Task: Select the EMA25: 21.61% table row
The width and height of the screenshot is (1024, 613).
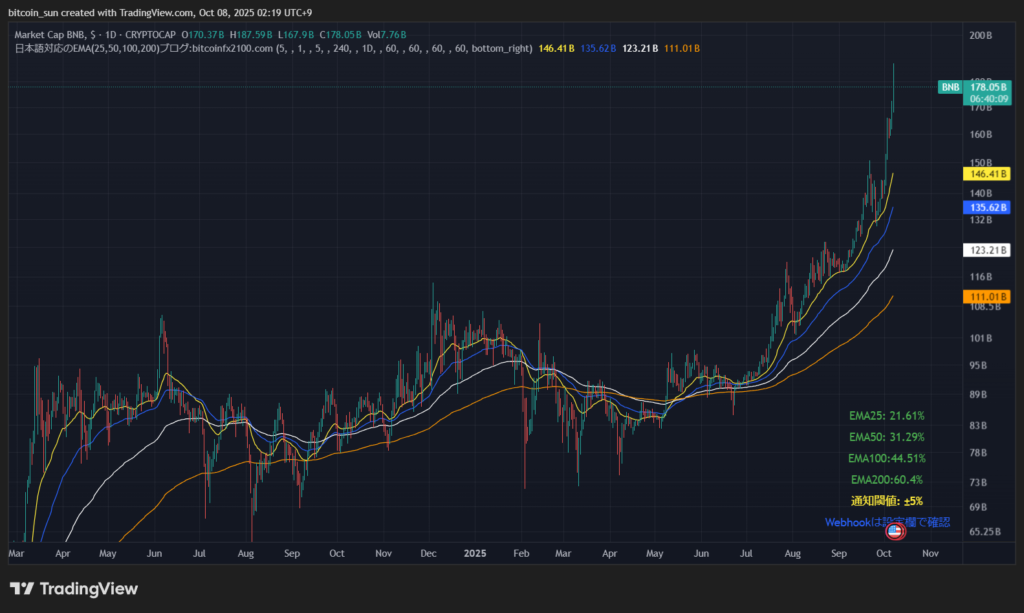Action: point(886,415)
